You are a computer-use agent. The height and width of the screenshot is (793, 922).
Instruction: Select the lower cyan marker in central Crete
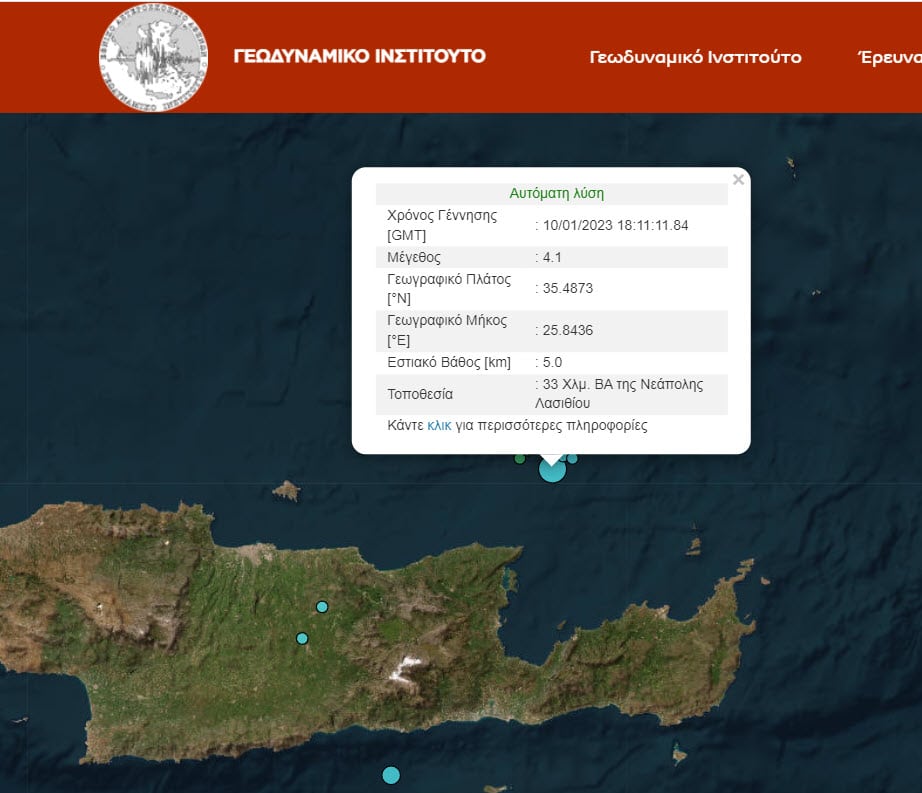302,638
